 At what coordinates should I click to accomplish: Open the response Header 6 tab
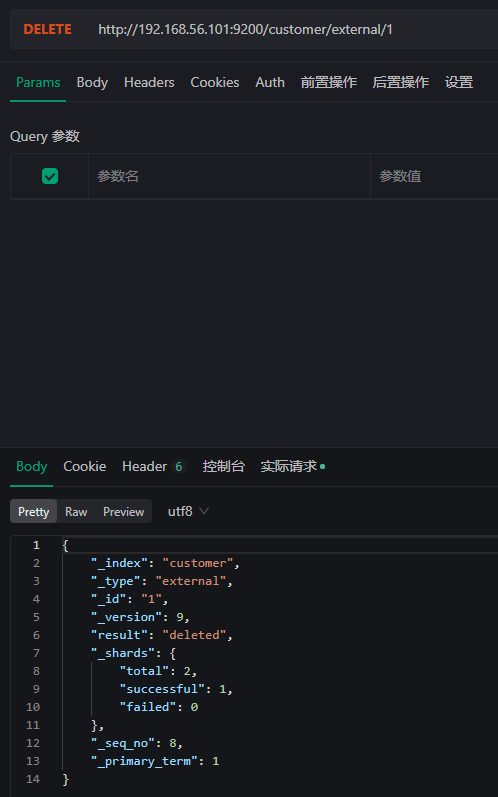[x=154, y=466]
